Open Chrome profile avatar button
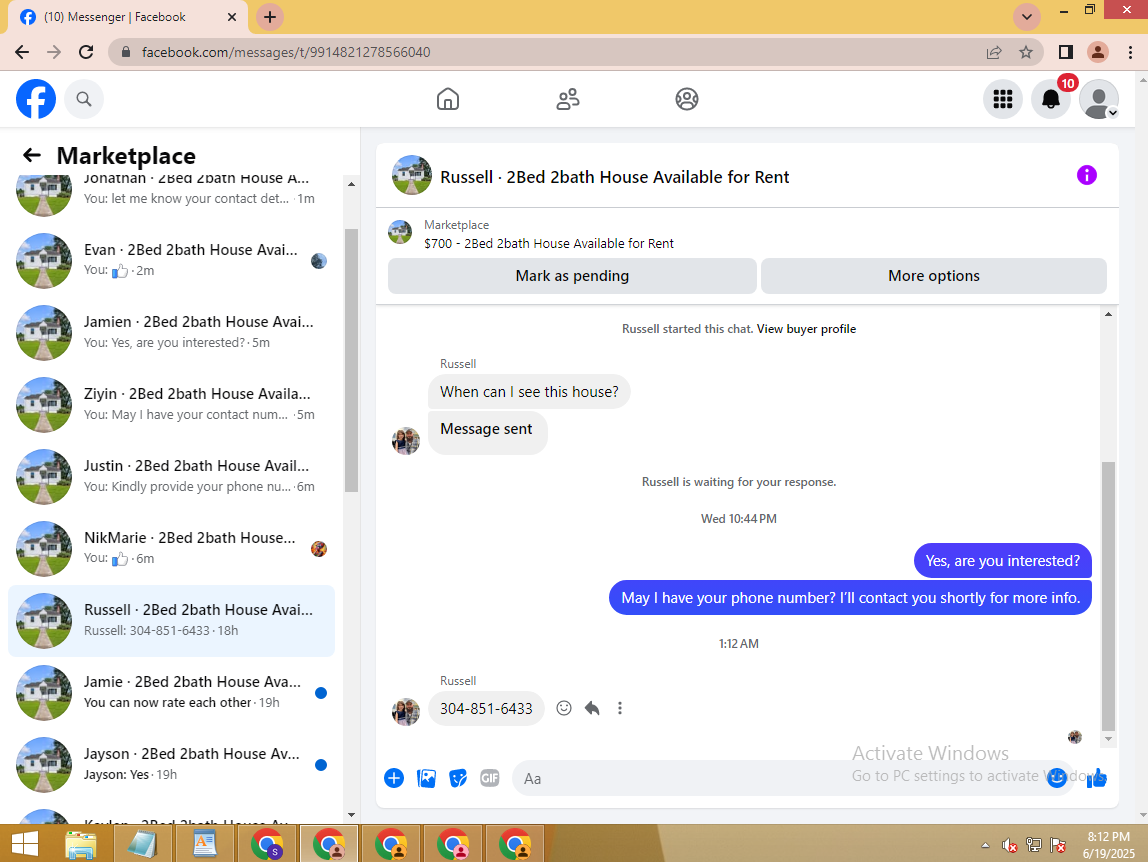Image resolution: width=1148 pixels, height=862 pixels. point(1097,52)
